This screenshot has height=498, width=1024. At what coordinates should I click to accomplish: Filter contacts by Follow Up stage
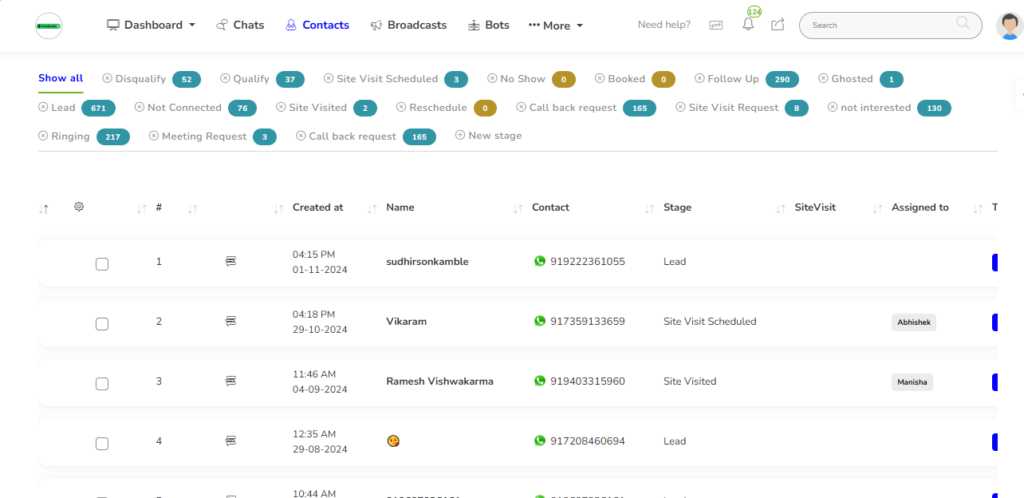click(x=732, y=79)
